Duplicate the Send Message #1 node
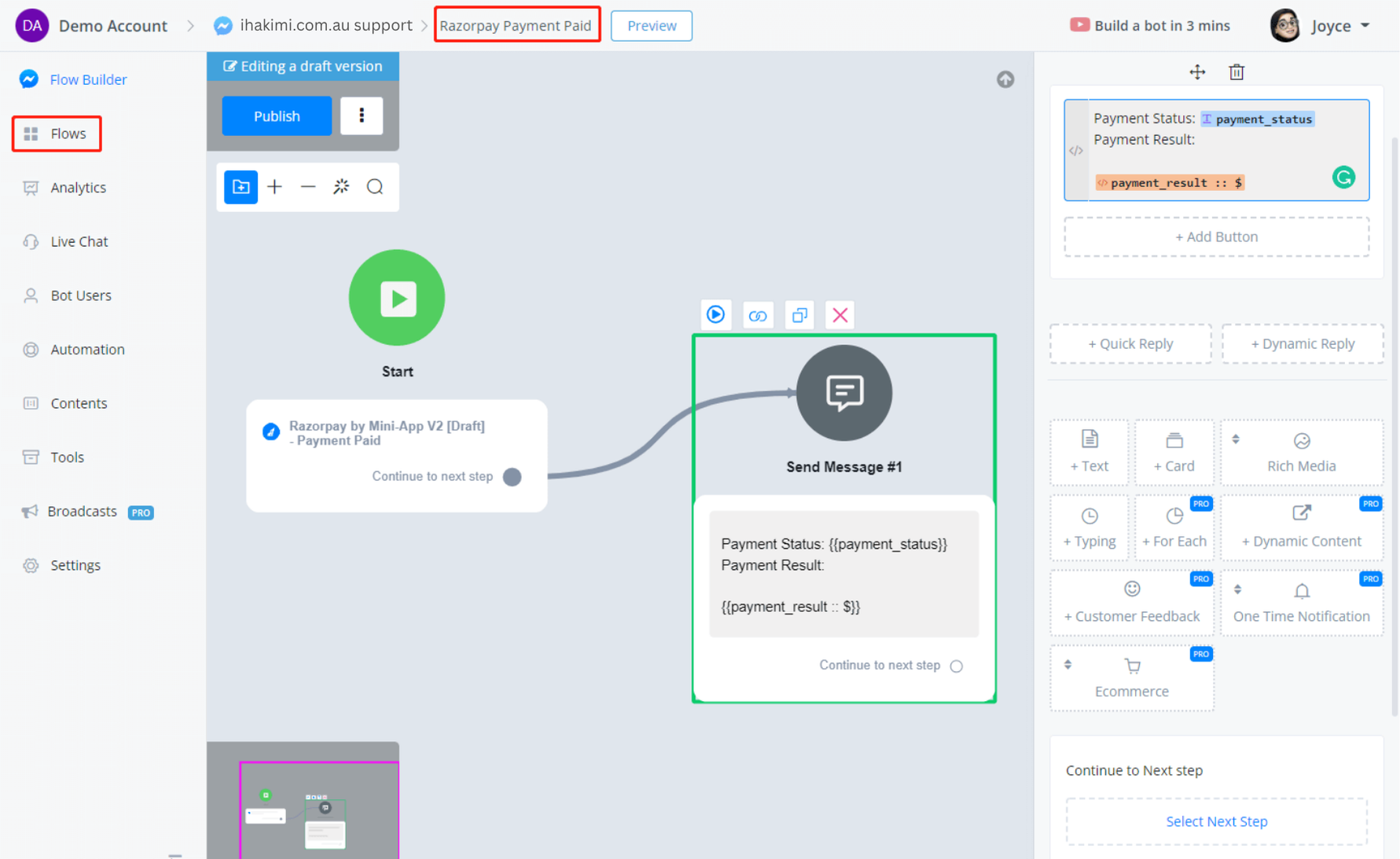Image resolution: width=1400 pixels, height=859 pixels. [x=799, y=315]
